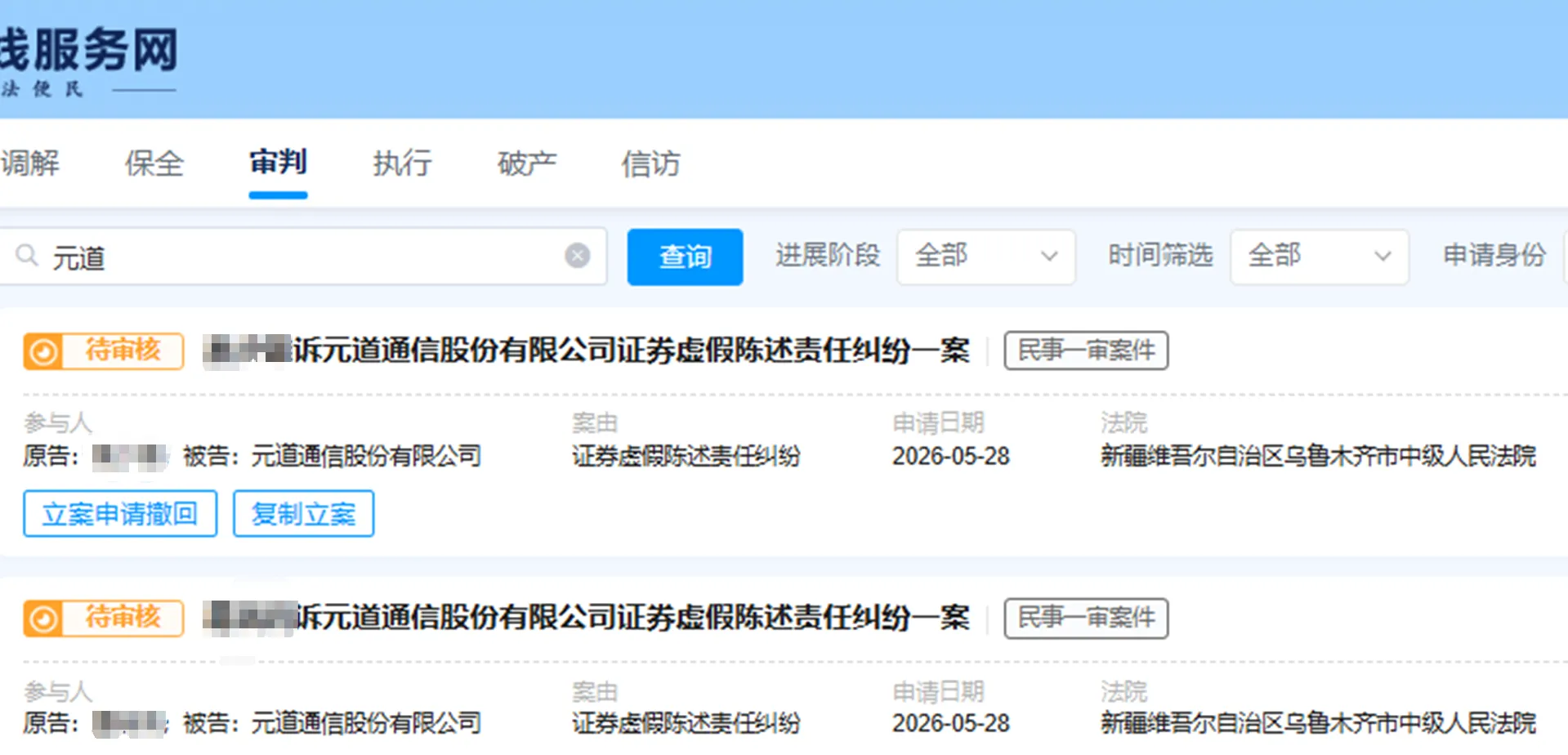
Task: Click the 待审核 status badge on first case
Action: point(103,351)
